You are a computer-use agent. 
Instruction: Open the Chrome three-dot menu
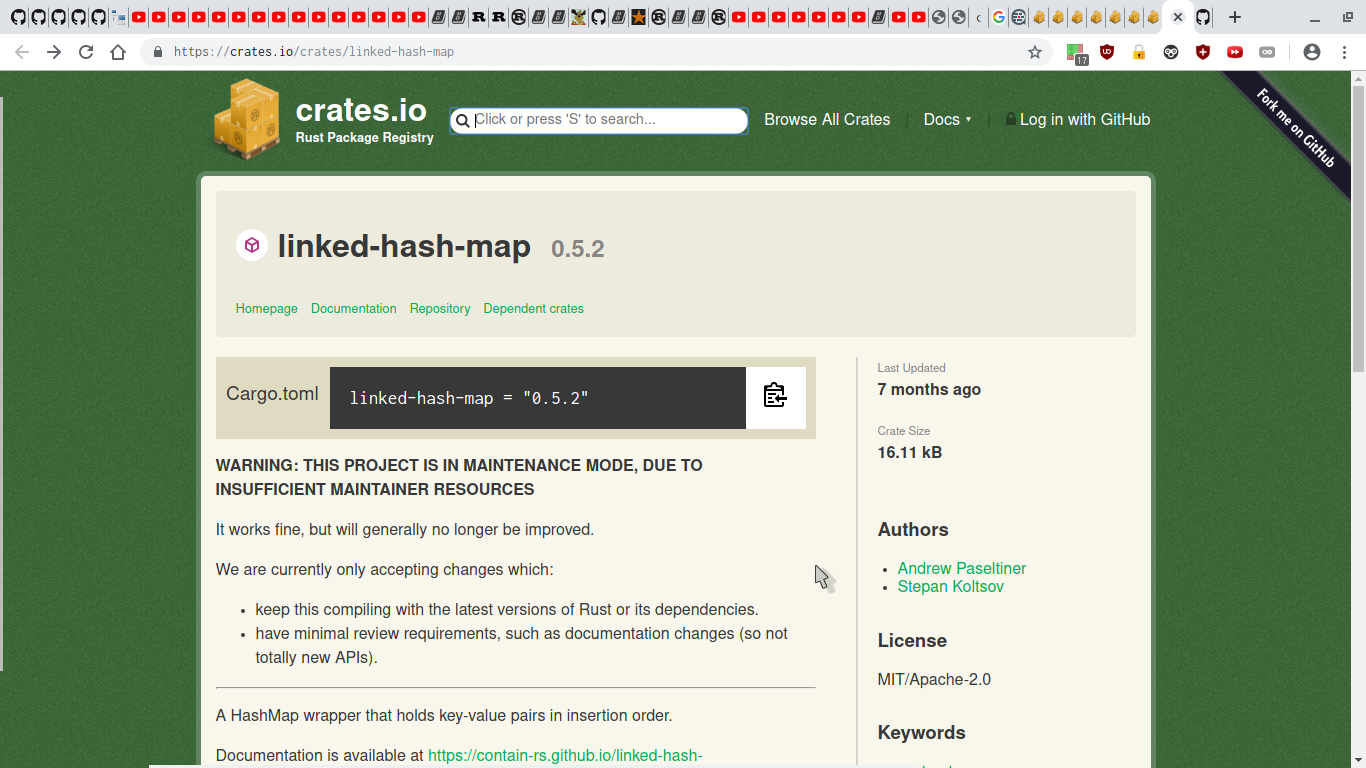click(1344, 52)
